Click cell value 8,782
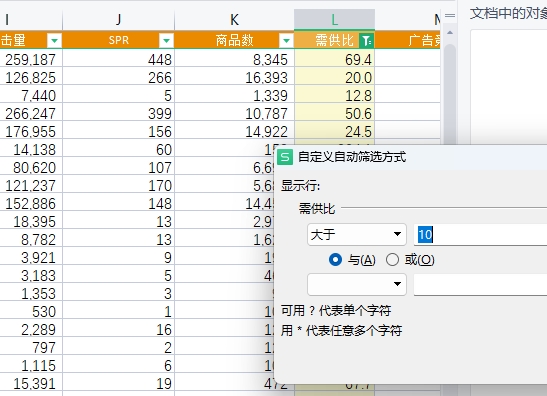 tap(38, 240)
